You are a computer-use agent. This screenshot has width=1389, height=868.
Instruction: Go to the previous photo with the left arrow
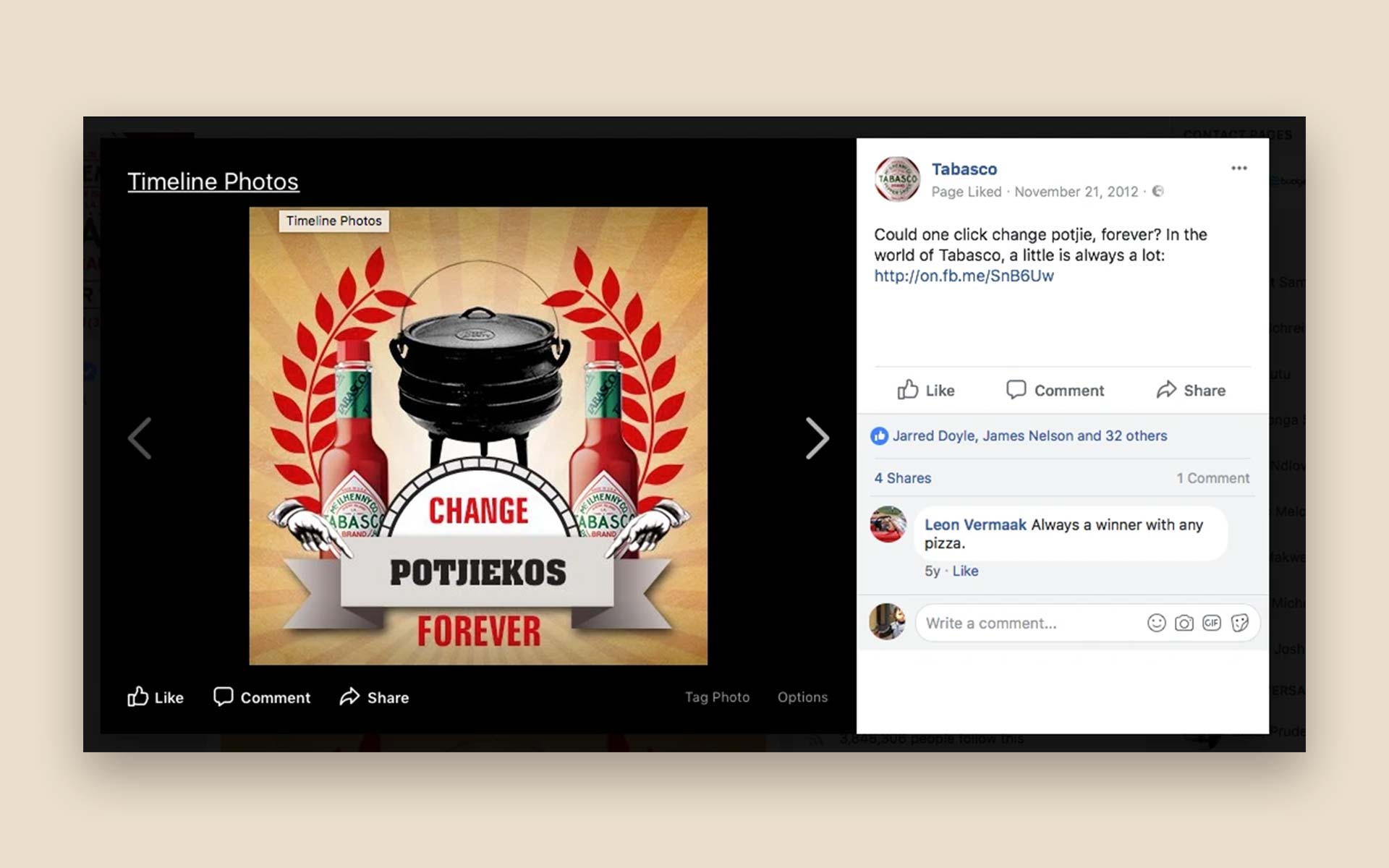(140, 438)
